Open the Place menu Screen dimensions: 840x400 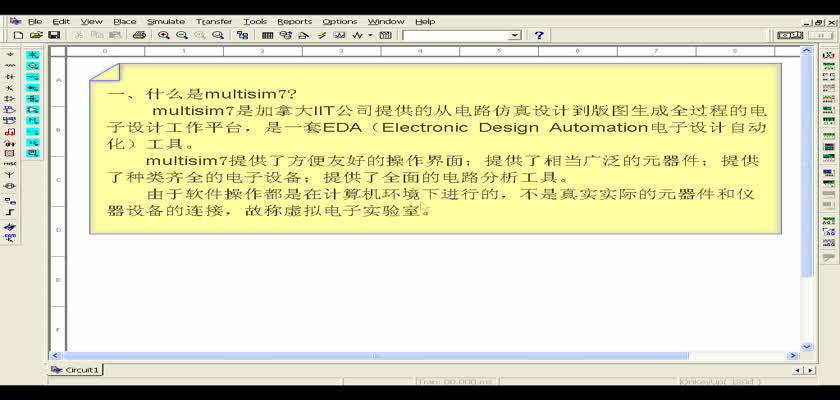[x=125, y=21]
